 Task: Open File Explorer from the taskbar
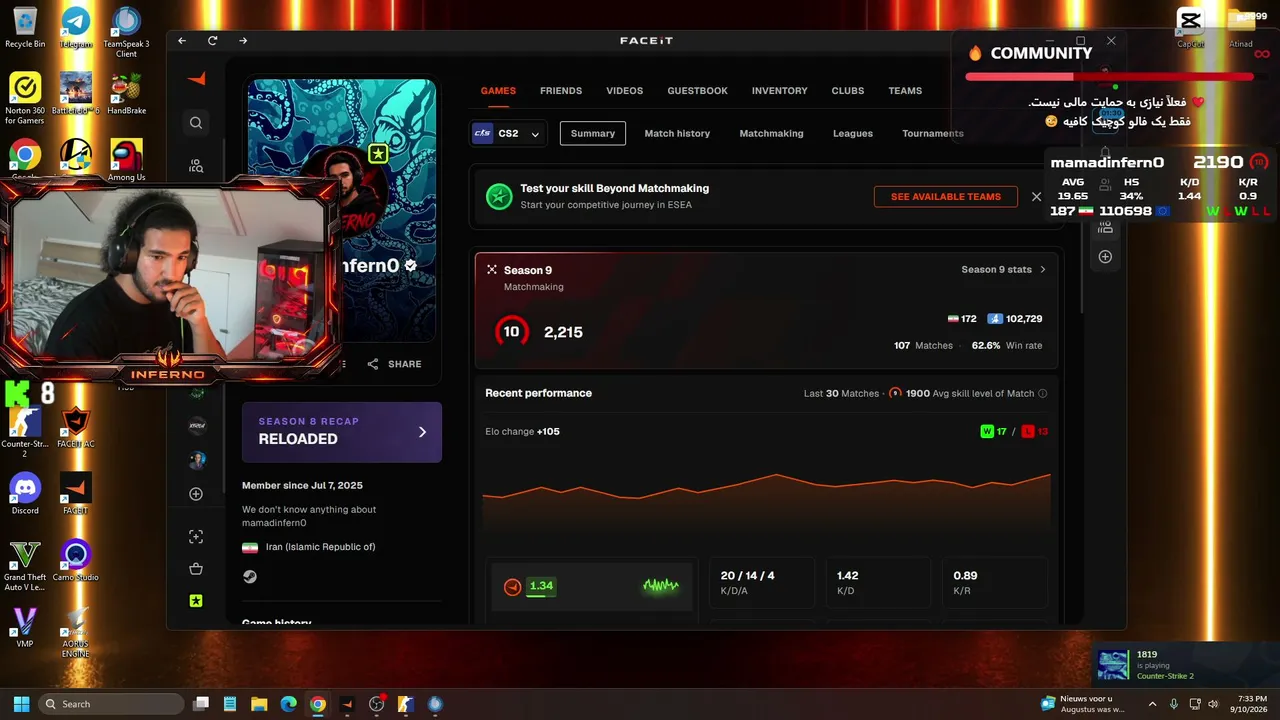[259, 704]
